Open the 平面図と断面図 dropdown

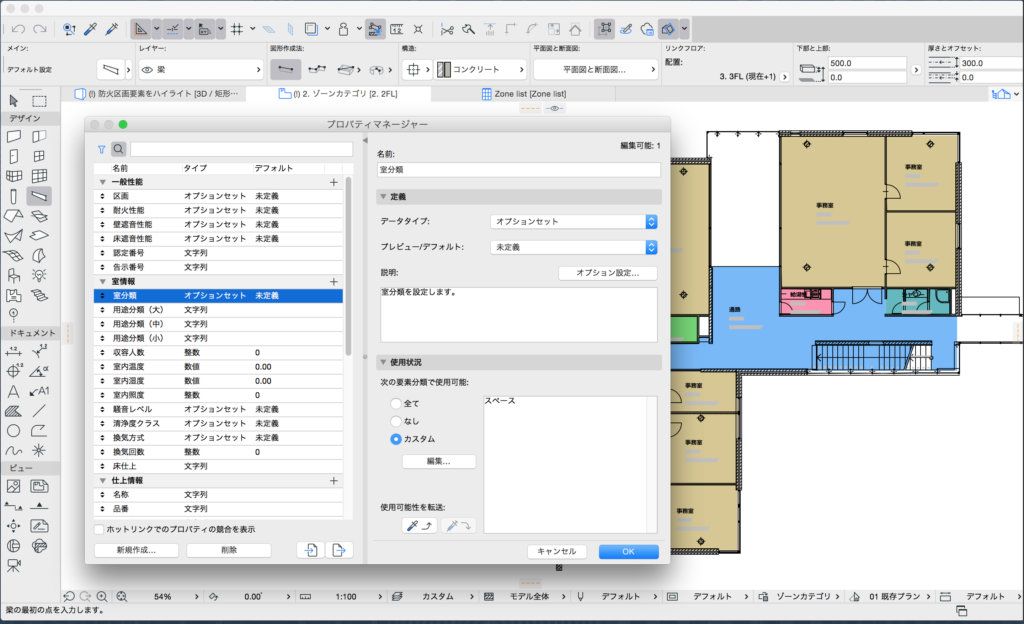(x=596, y=69)
